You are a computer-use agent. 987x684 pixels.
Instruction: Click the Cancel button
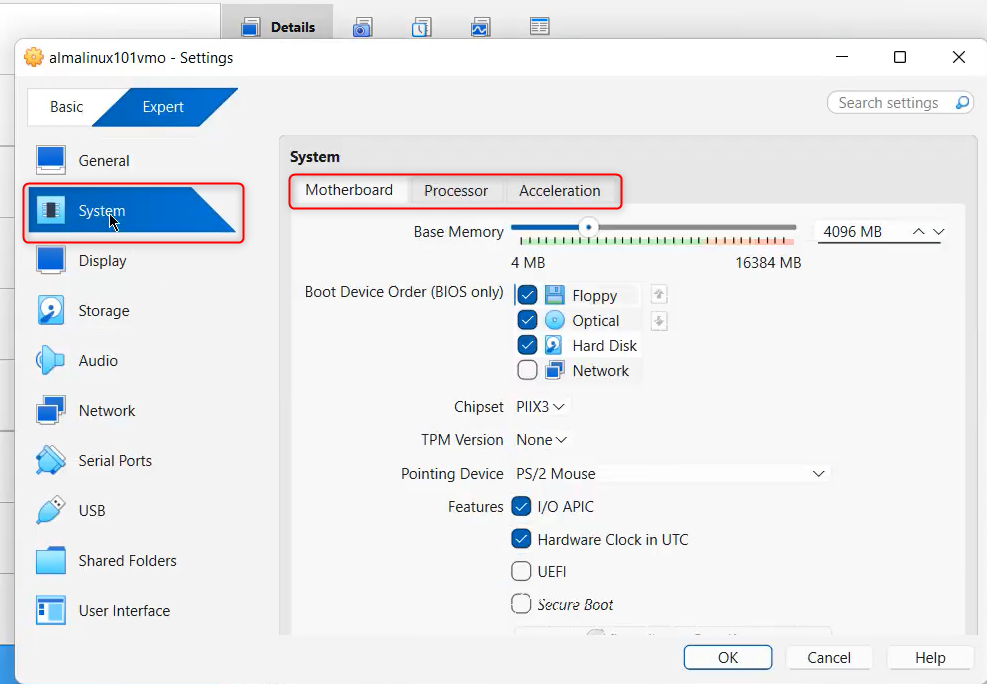[829, 658]
